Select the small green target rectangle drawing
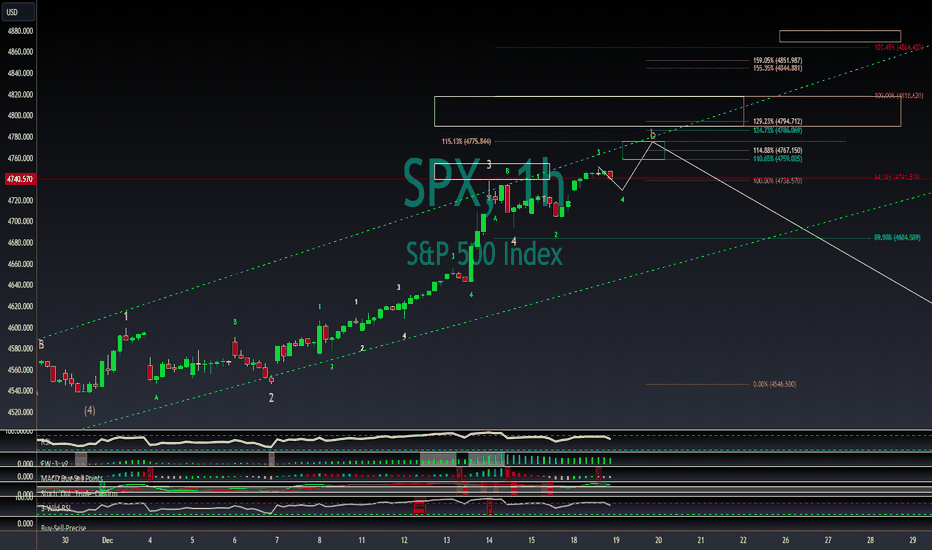 click(643, 150)
